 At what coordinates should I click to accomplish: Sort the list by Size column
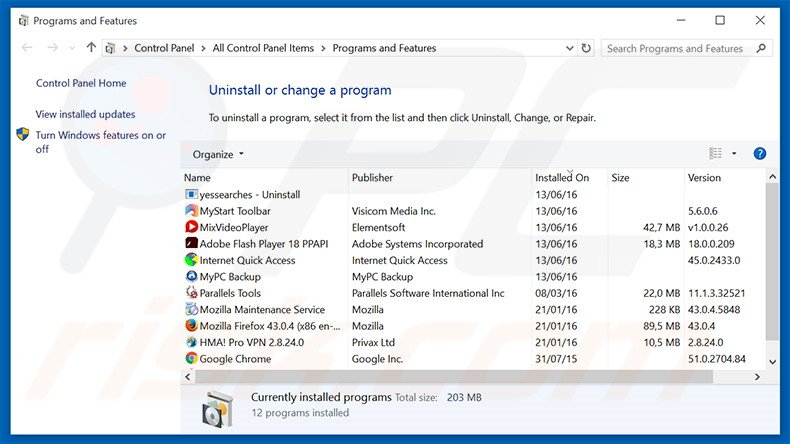coord(646,177)
